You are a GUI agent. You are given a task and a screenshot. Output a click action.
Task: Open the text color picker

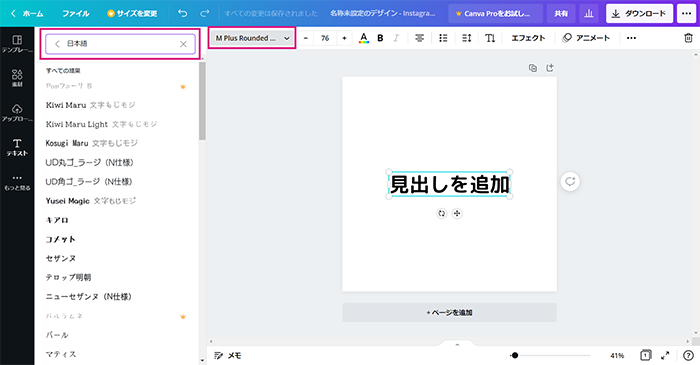point(364,38)
